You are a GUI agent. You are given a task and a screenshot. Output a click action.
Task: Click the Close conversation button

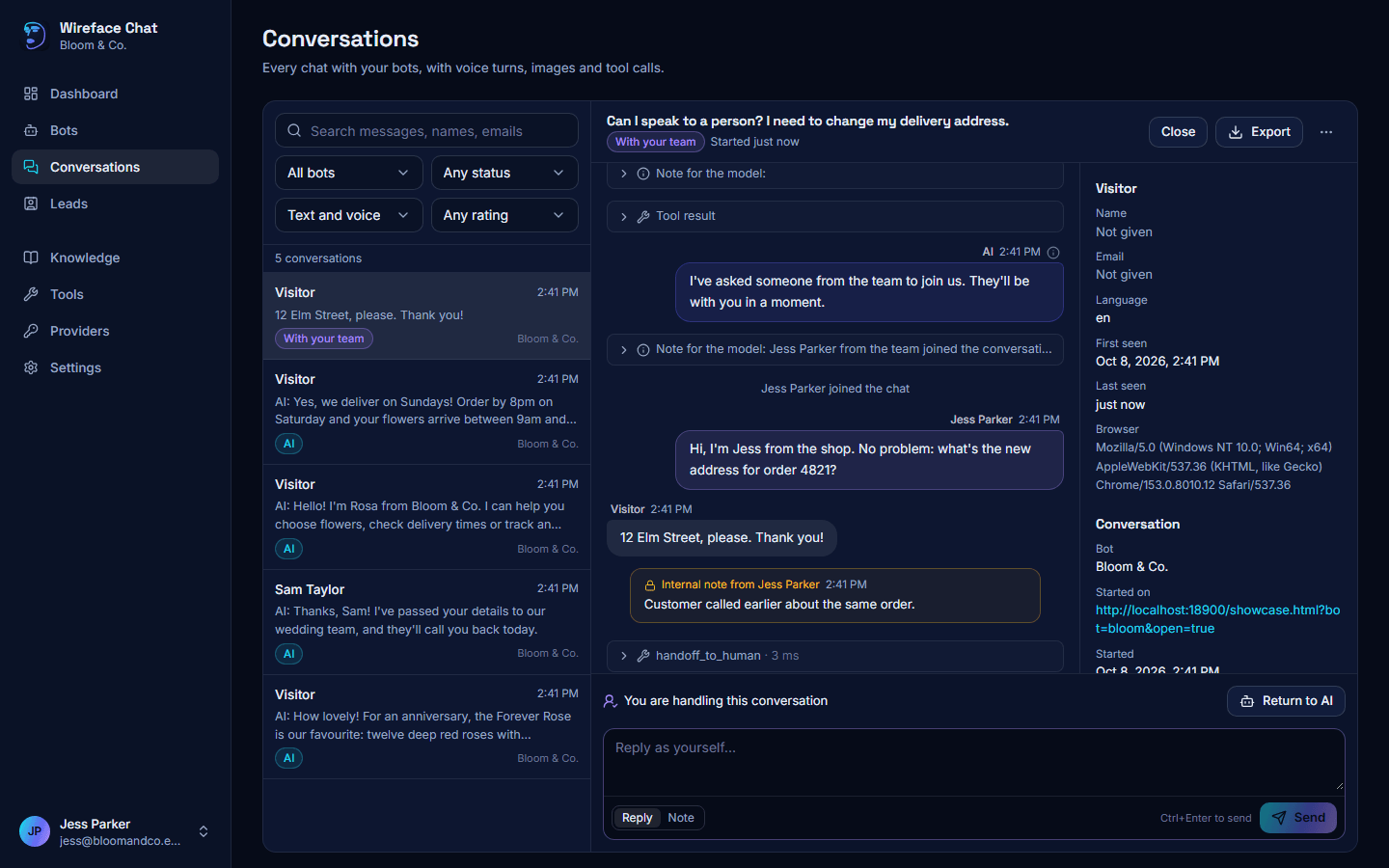click(1178, 132)
